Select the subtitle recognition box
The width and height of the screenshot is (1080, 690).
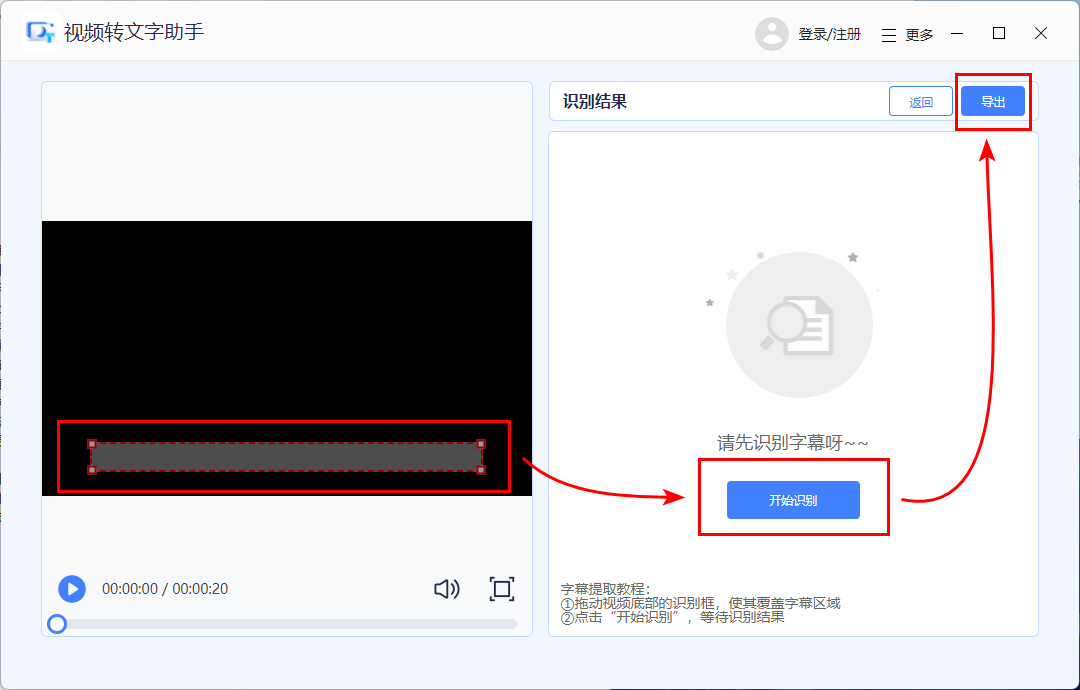coord(285,456)
